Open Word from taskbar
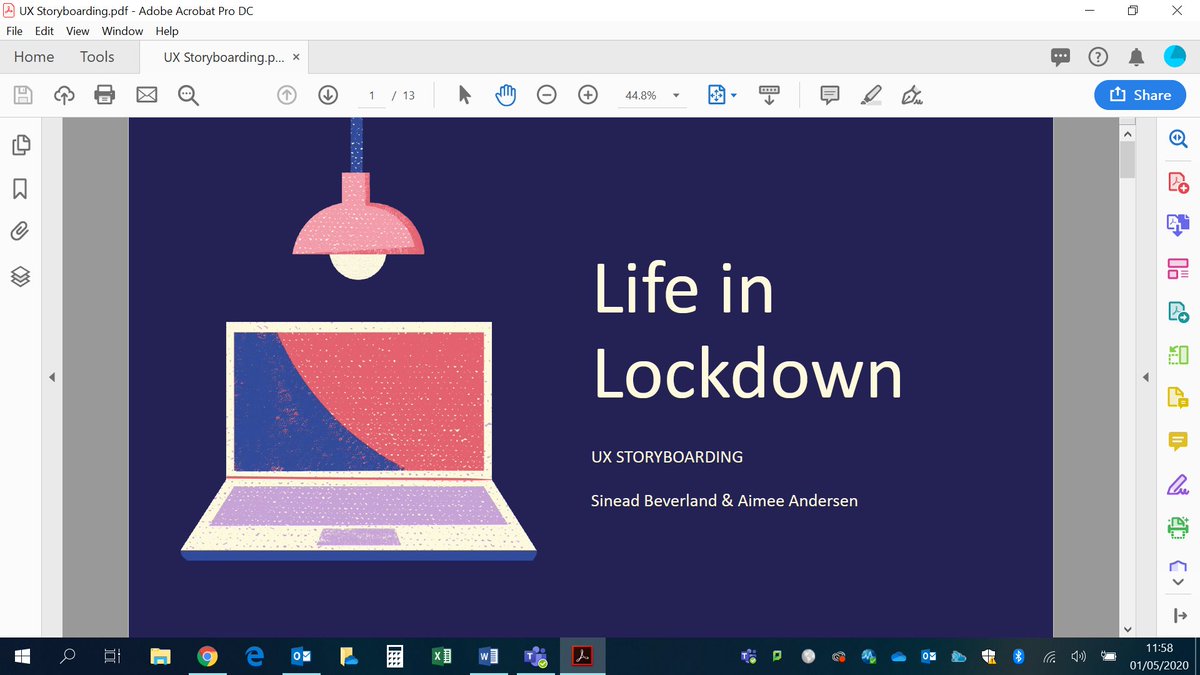 click(489, 657)
